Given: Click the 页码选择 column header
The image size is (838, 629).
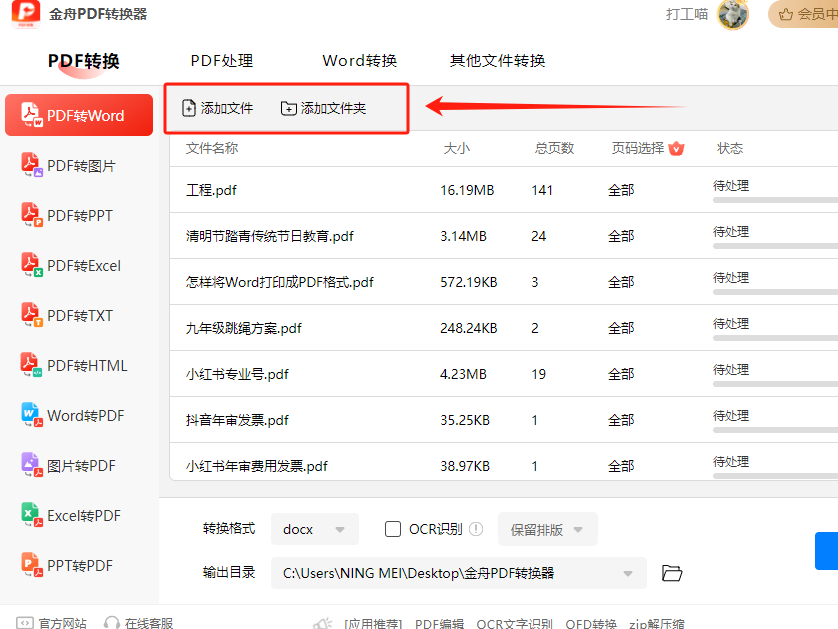Looking at the screenshot, I should (638, 148).
